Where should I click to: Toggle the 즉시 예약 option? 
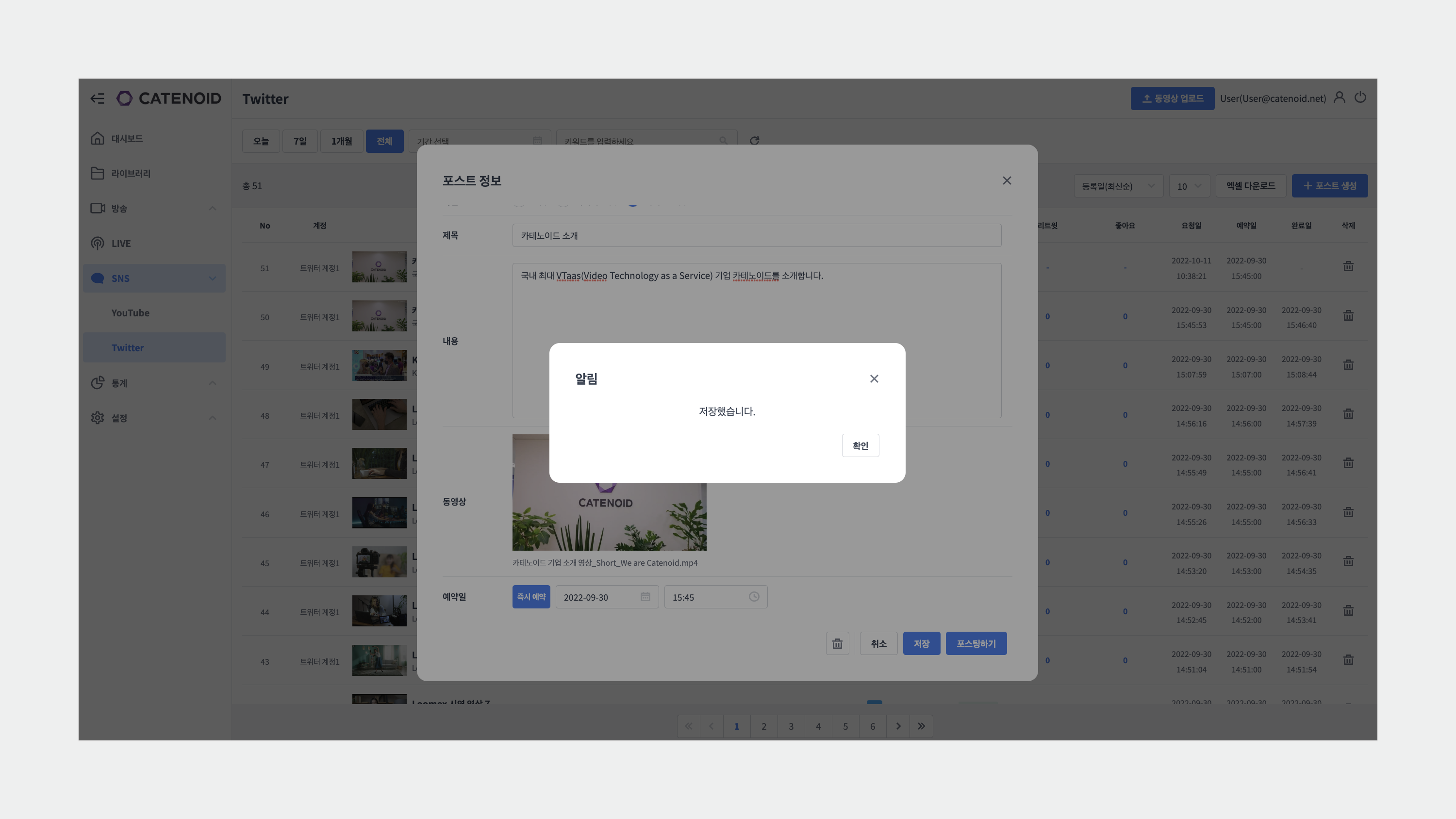[531, 597]
